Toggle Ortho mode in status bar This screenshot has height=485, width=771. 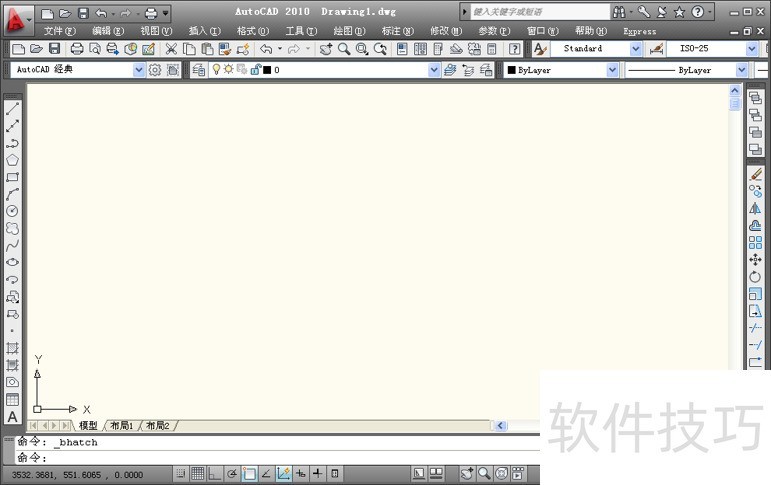(x=215, y=473)
